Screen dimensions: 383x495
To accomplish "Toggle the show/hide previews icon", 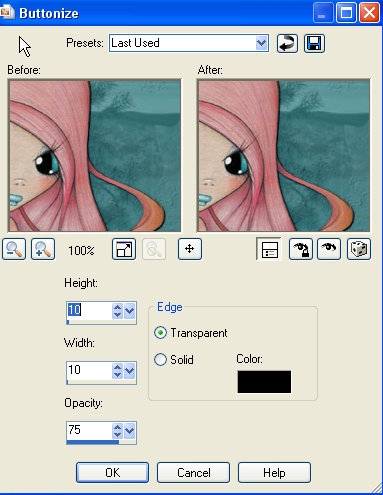I will [269, 249].
